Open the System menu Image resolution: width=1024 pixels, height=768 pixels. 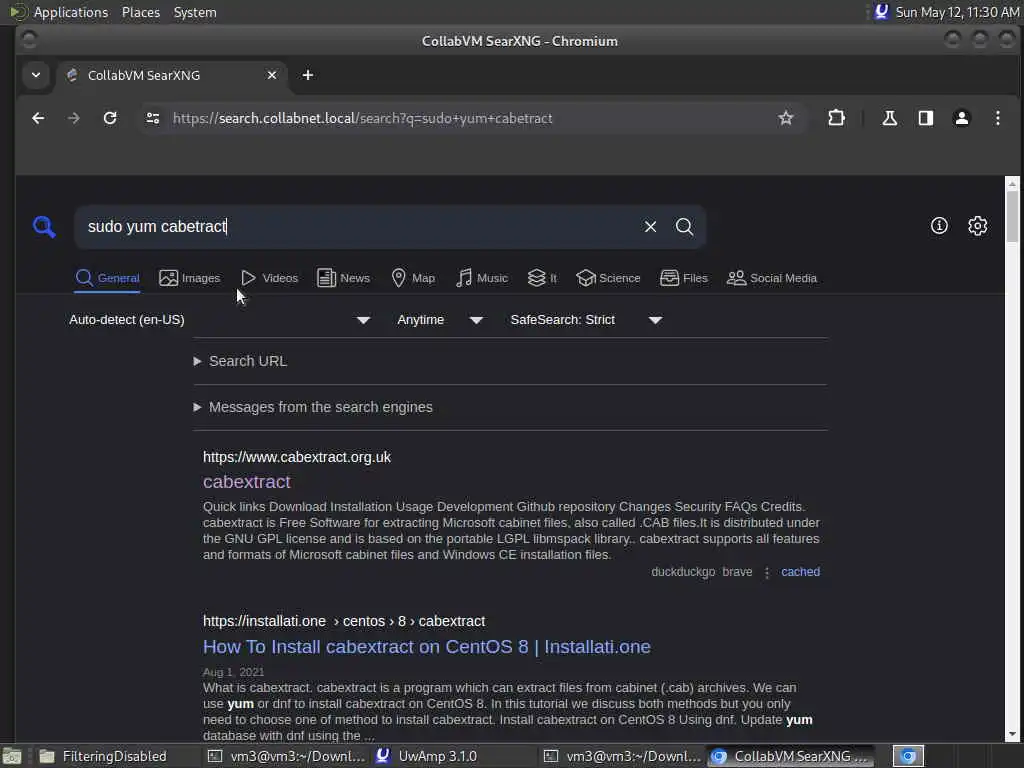pyautogui.click(x=195, y=12)
